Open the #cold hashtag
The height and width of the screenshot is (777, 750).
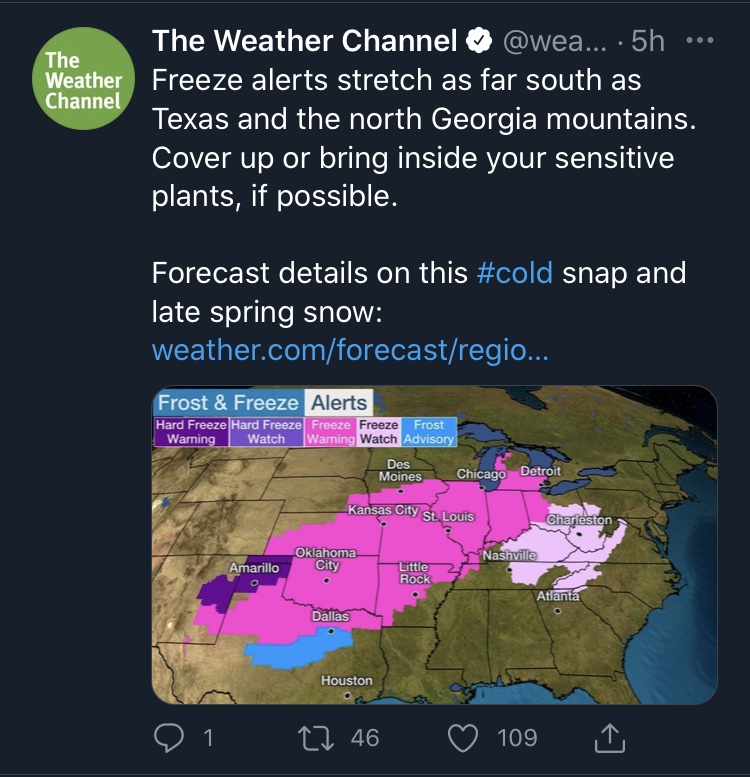(x=514, y=273)
